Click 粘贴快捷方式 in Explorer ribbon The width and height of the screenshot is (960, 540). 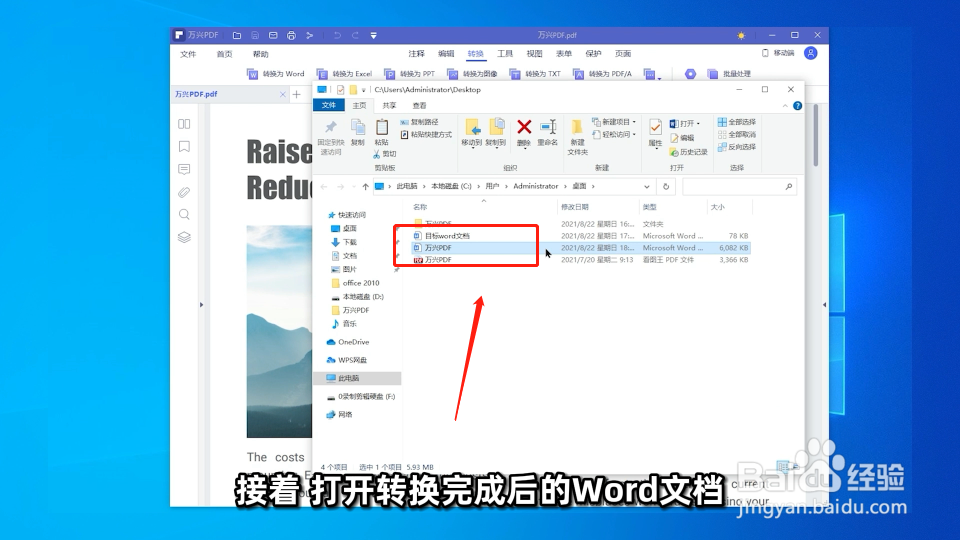[x=426, y=135]
